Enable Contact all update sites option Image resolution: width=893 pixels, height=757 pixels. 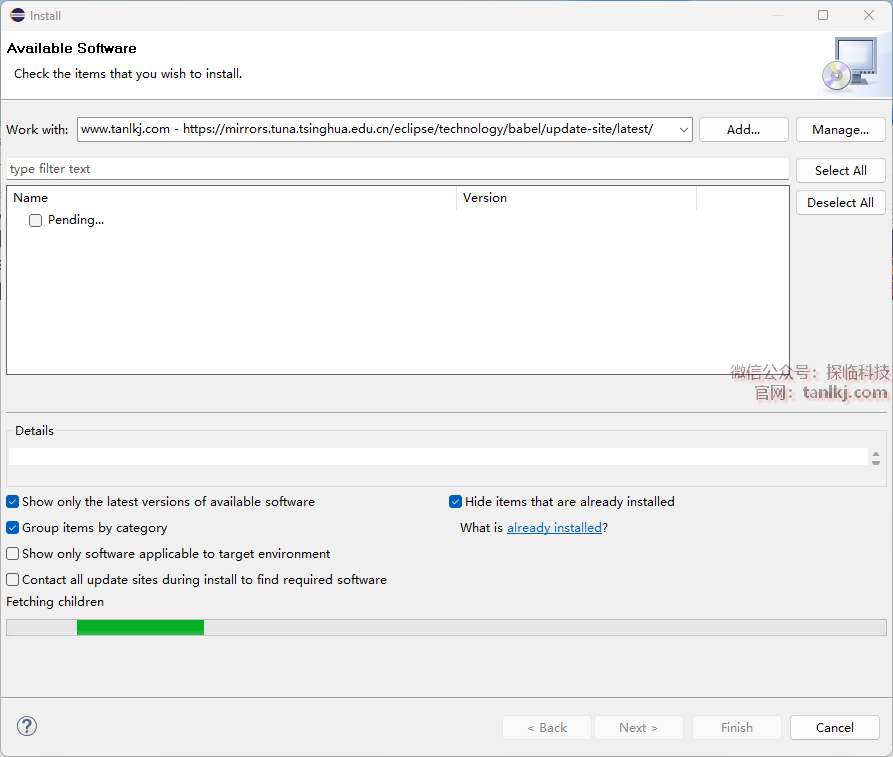click(x=13, y=580)
